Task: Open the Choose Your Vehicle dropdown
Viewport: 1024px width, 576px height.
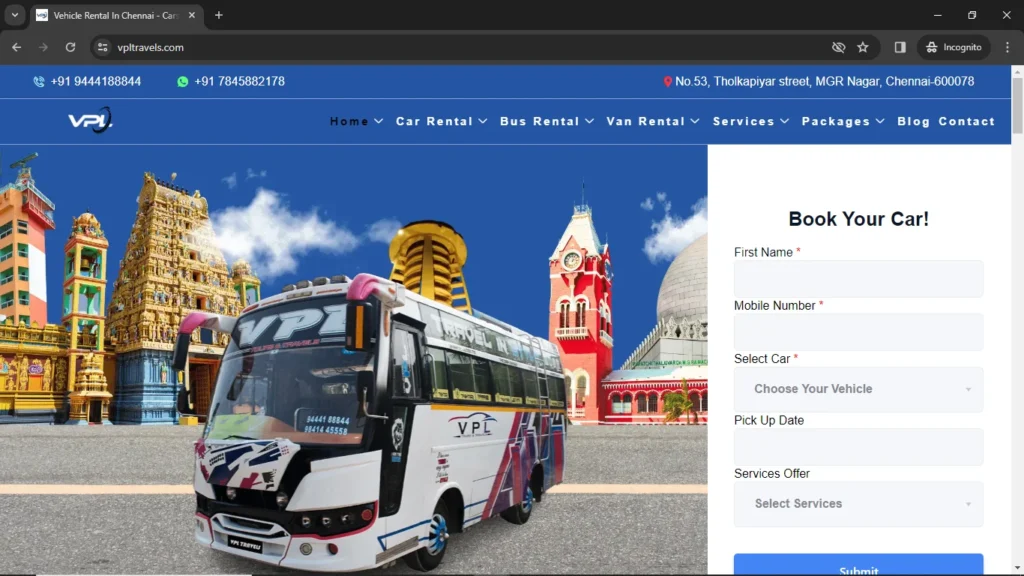Action: (857, 389)
